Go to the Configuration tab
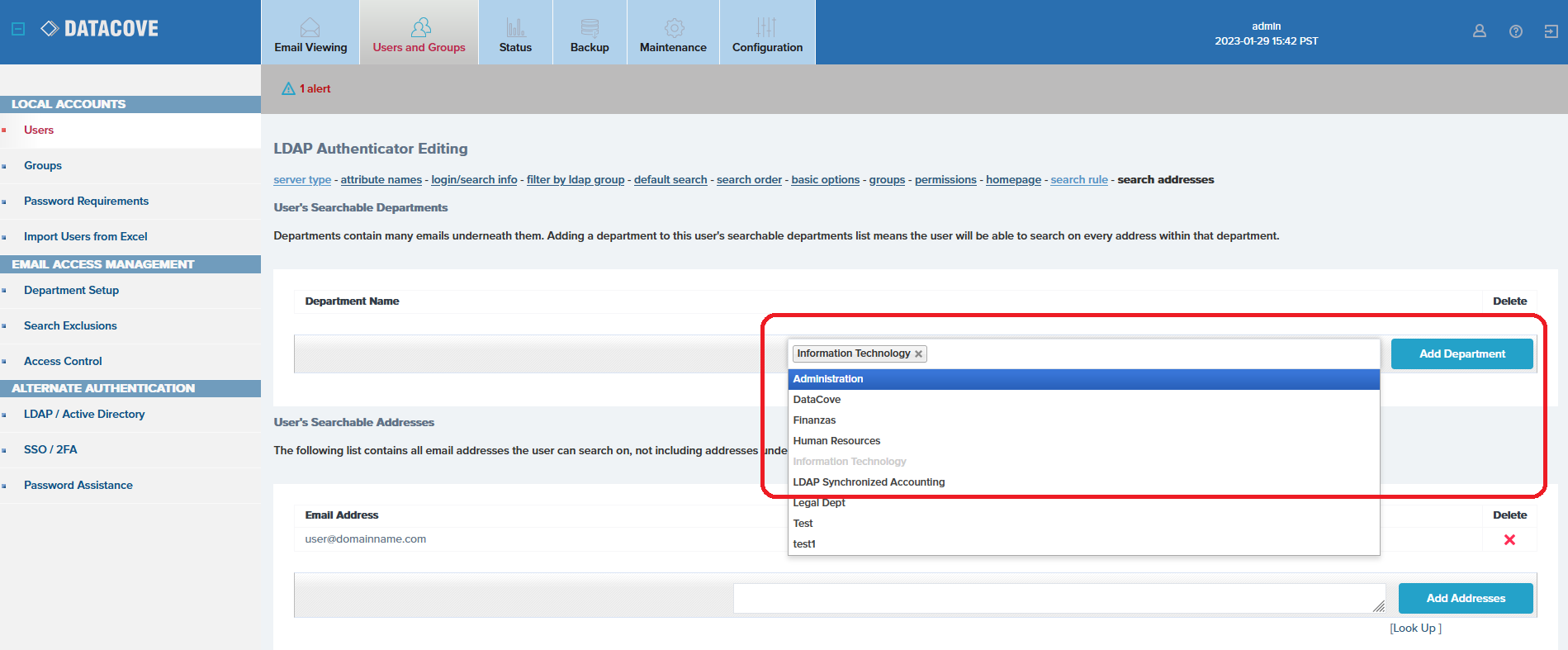1568x650 pixels. pos(767,33)
